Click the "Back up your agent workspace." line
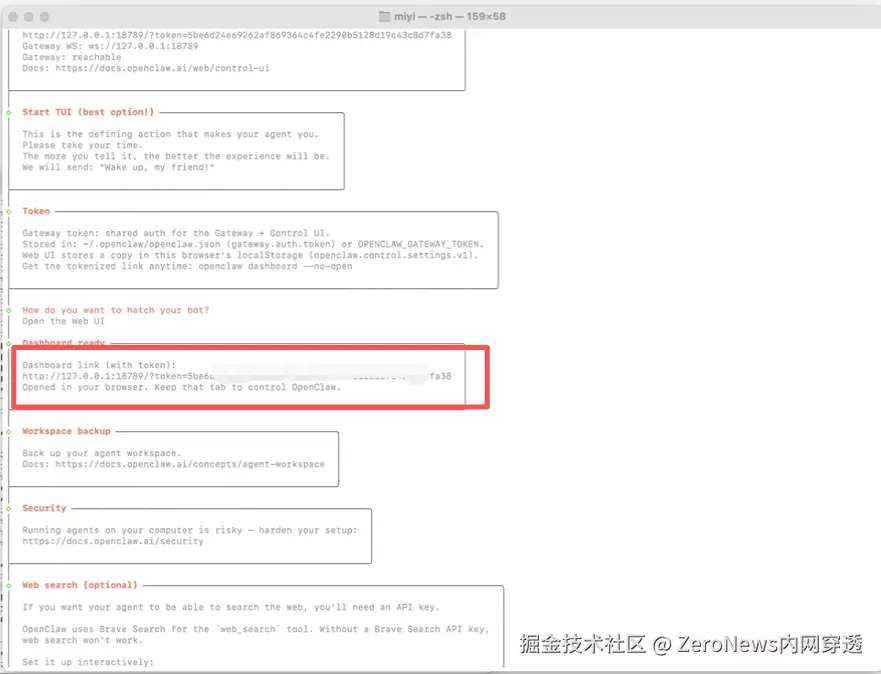The height and width of the screenshot is (674, 881). point(102,453)
